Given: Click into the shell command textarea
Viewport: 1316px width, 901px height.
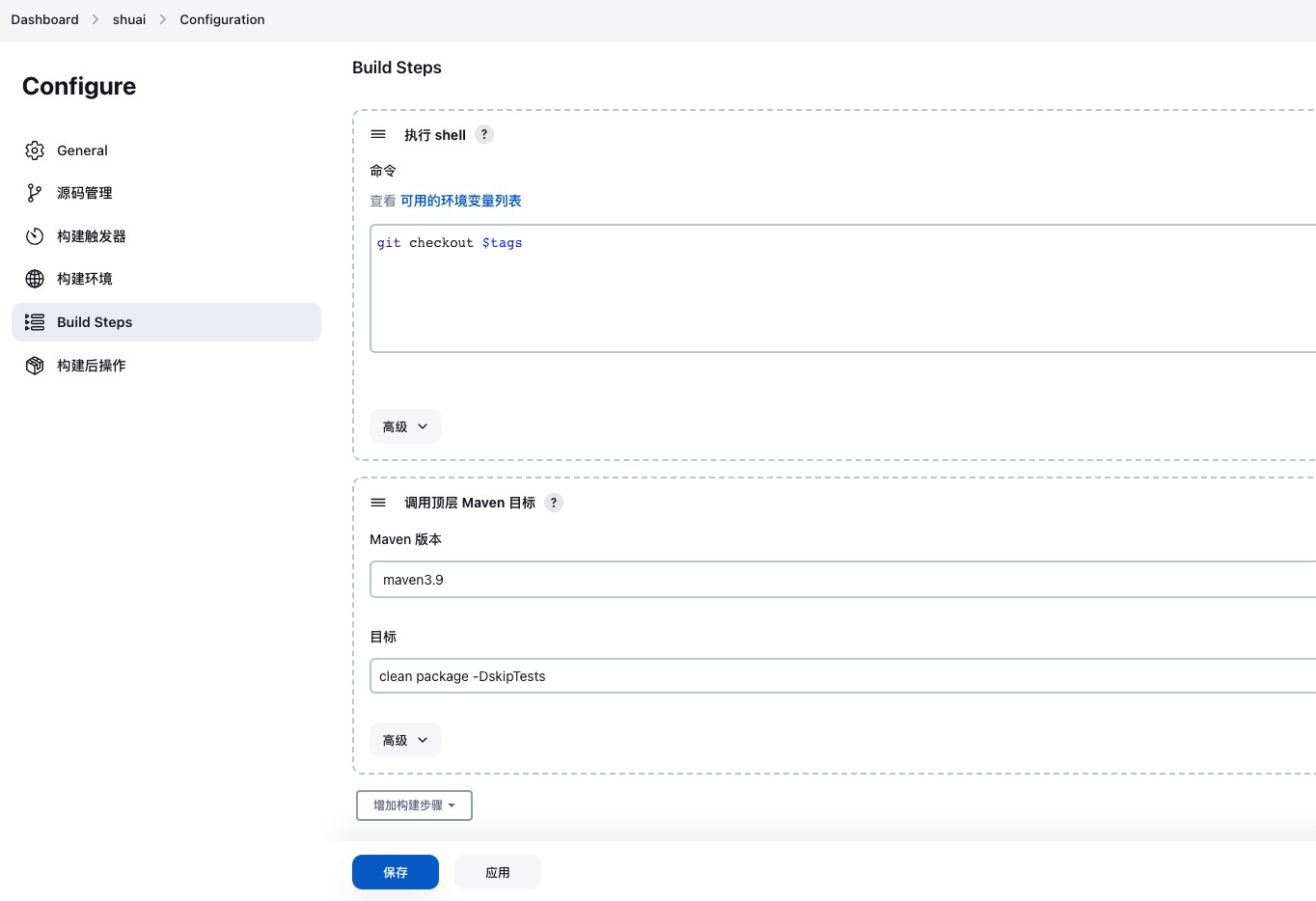Looking at the screenshot, I should click(x=842, y=288).
